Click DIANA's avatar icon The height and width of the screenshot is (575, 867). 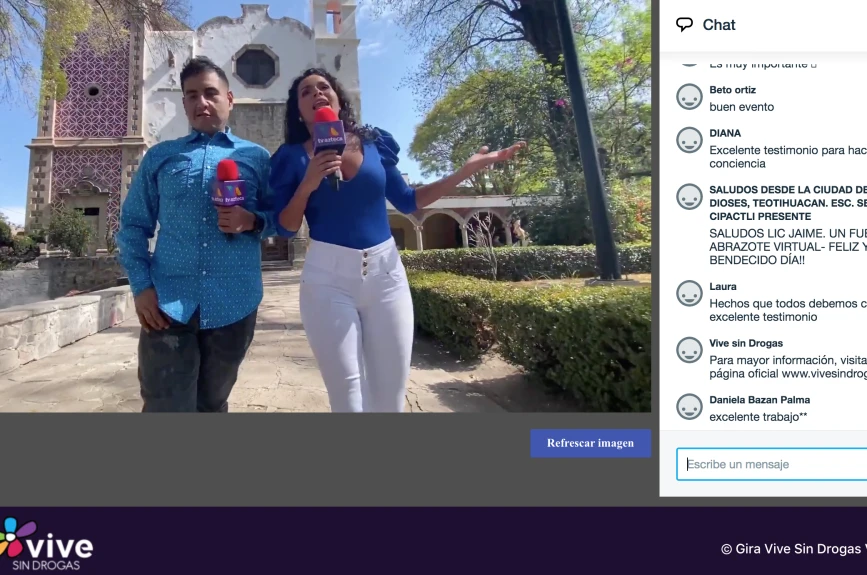point(690,140)
